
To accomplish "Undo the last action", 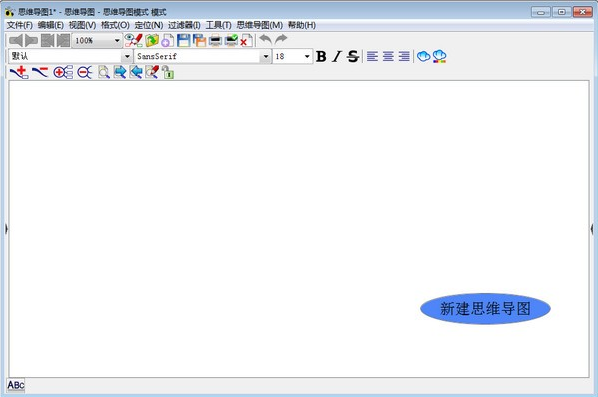I will pos(265,39).
